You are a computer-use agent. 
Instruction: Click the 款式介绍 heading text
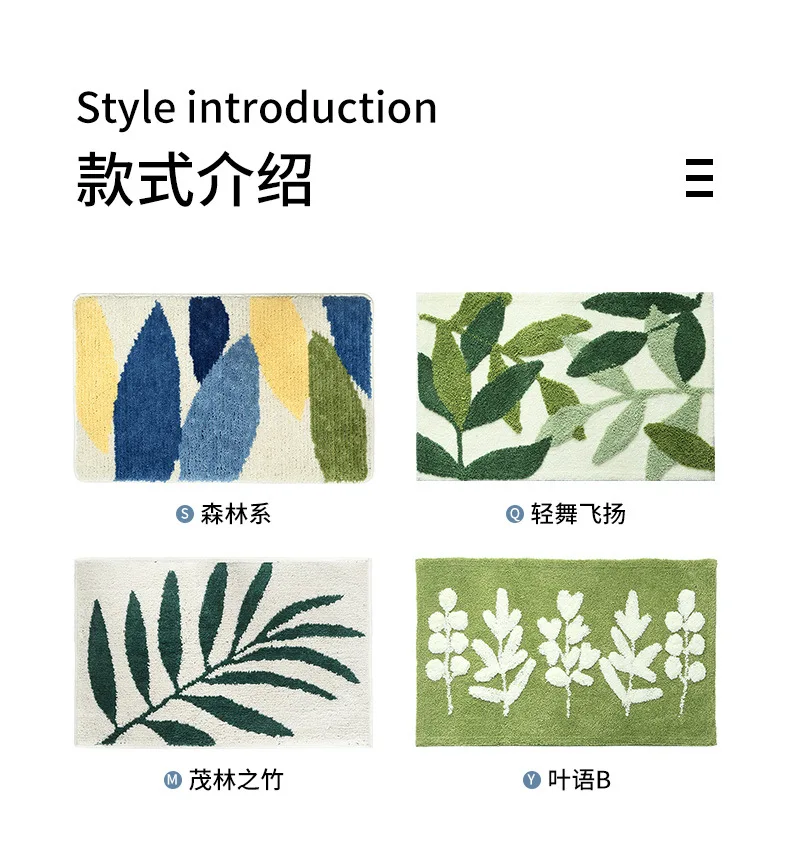[194, 179]
